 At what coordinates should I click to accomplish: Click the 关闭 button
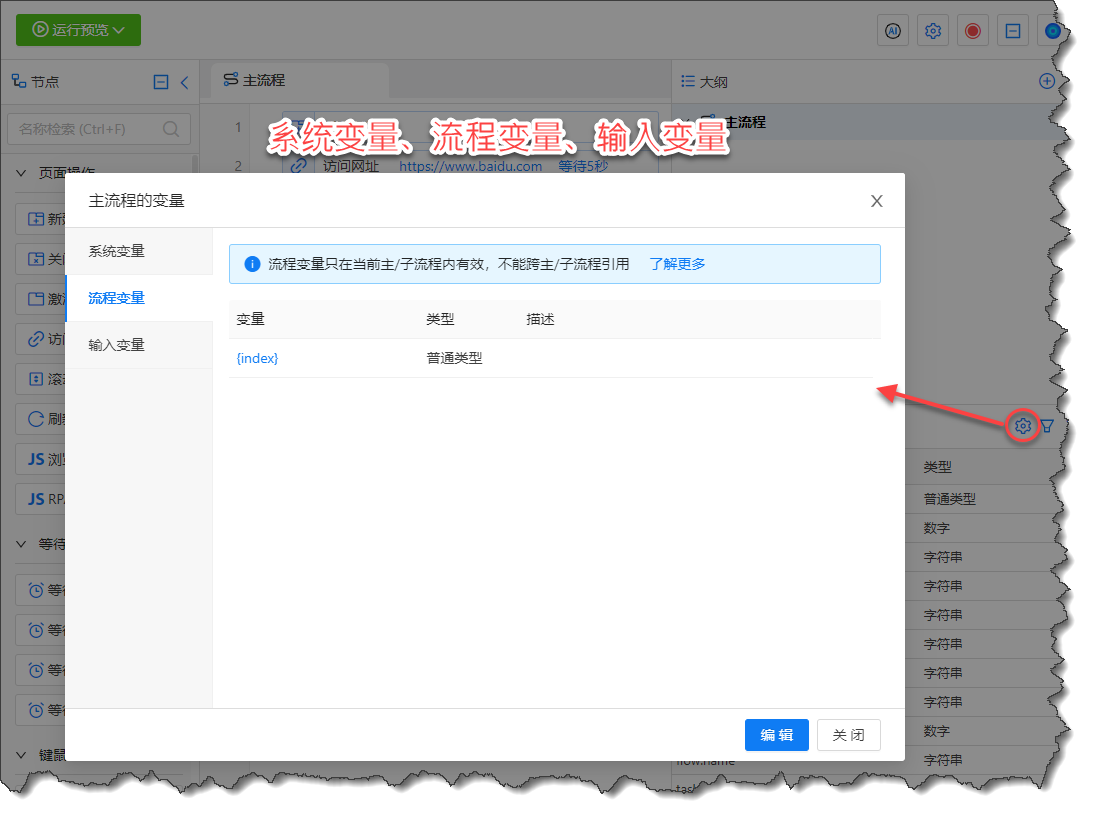(848, 735)
